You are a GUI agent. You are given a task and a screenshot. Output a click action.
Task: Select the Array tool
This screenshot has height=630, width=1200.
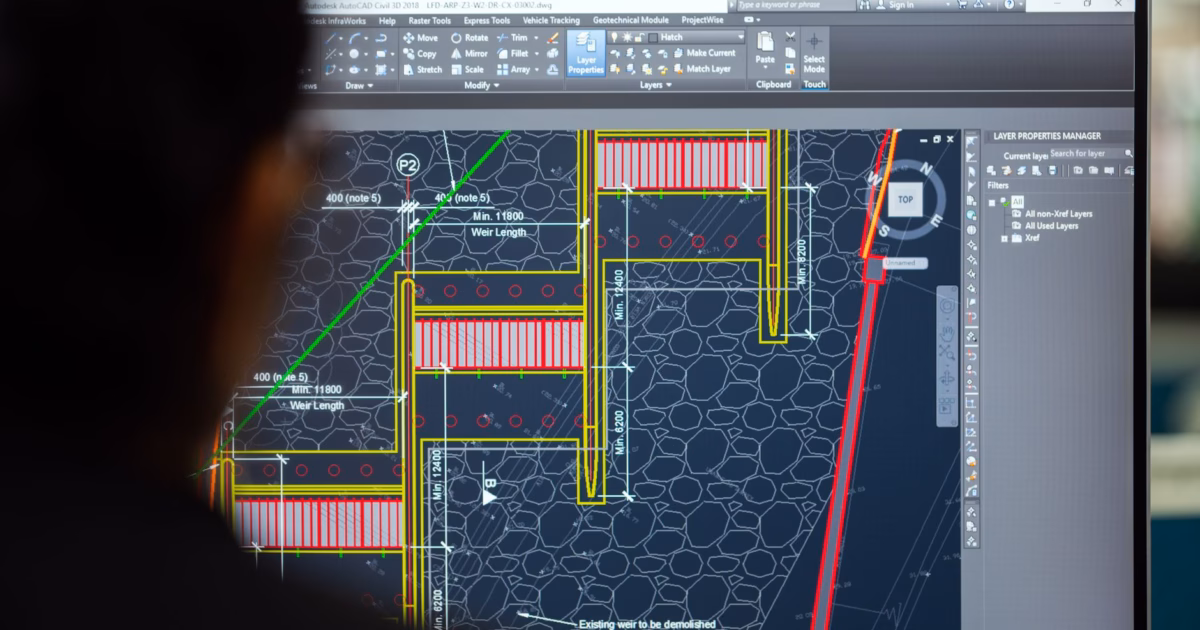point(513,69)
